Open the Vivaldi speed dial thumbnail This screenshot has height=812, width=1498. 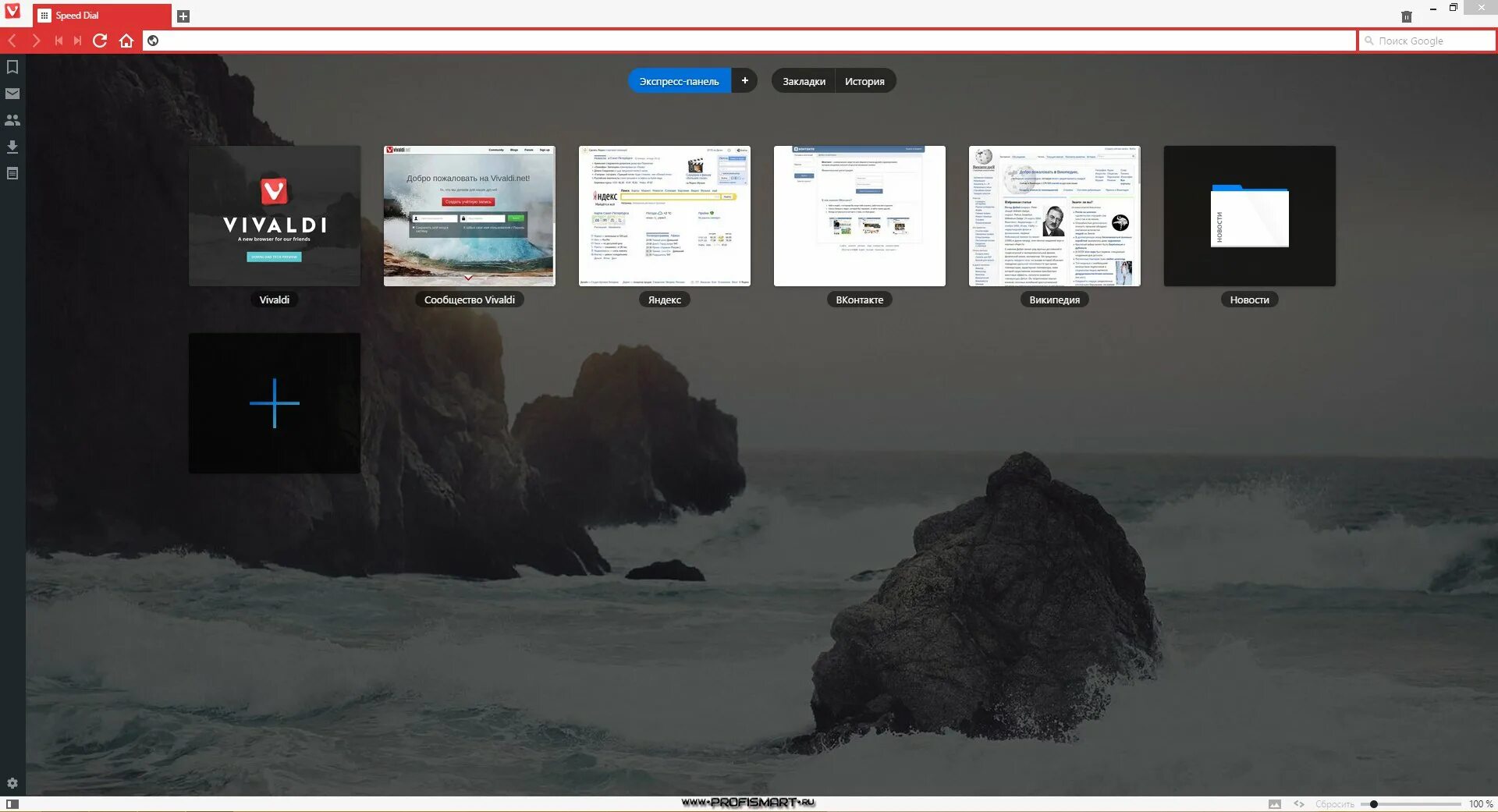275,216
